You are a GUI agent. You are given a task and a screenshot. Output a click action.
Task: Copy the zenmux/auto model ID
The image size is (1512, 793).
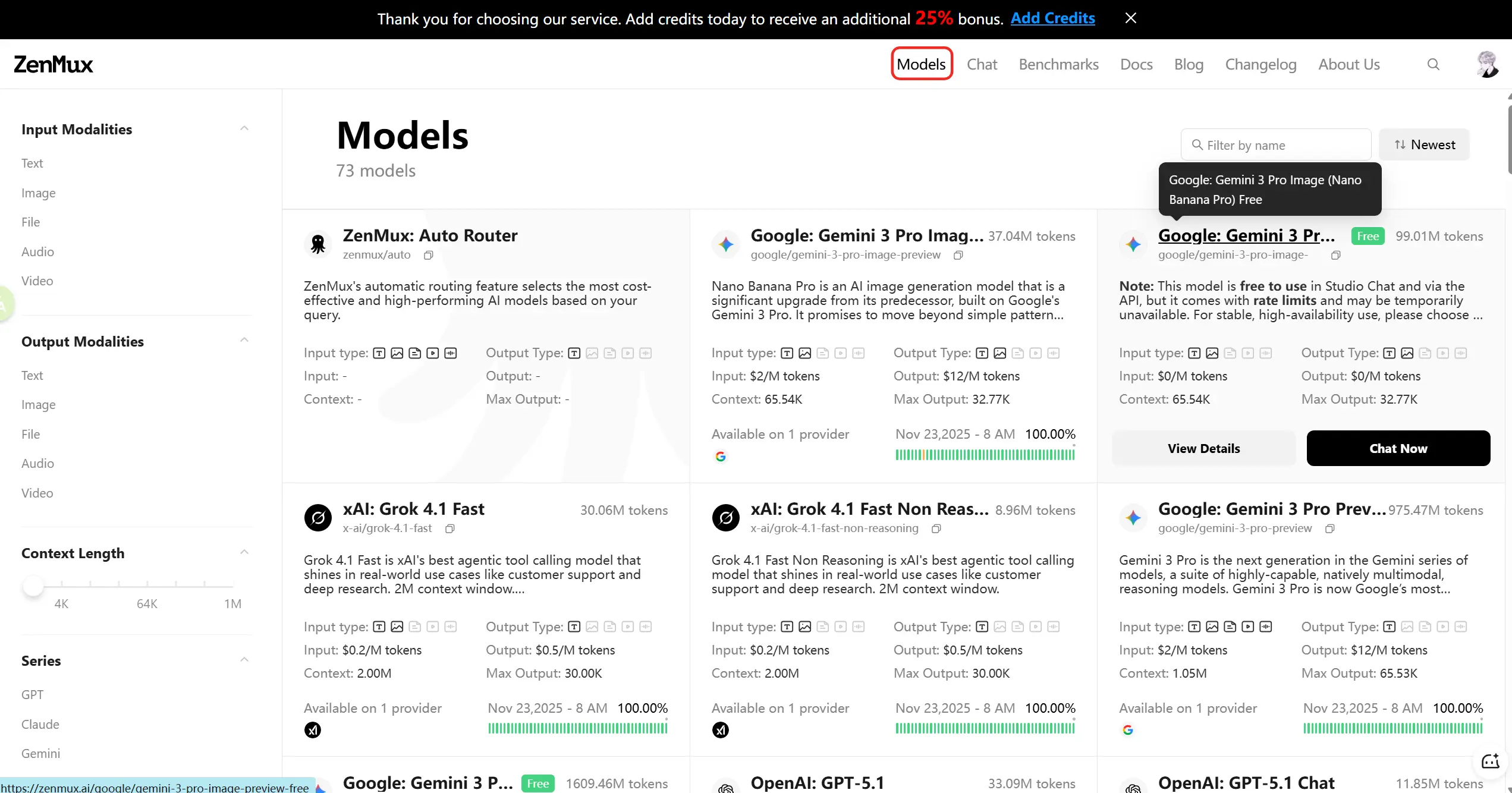[428, 255]
